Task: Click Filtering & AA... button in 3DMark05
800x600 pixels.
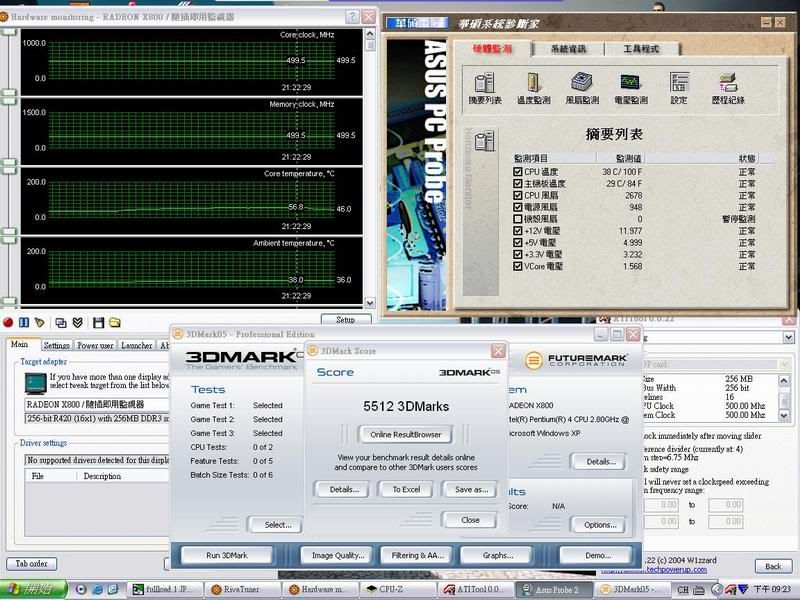Action: tap(417, 555)
